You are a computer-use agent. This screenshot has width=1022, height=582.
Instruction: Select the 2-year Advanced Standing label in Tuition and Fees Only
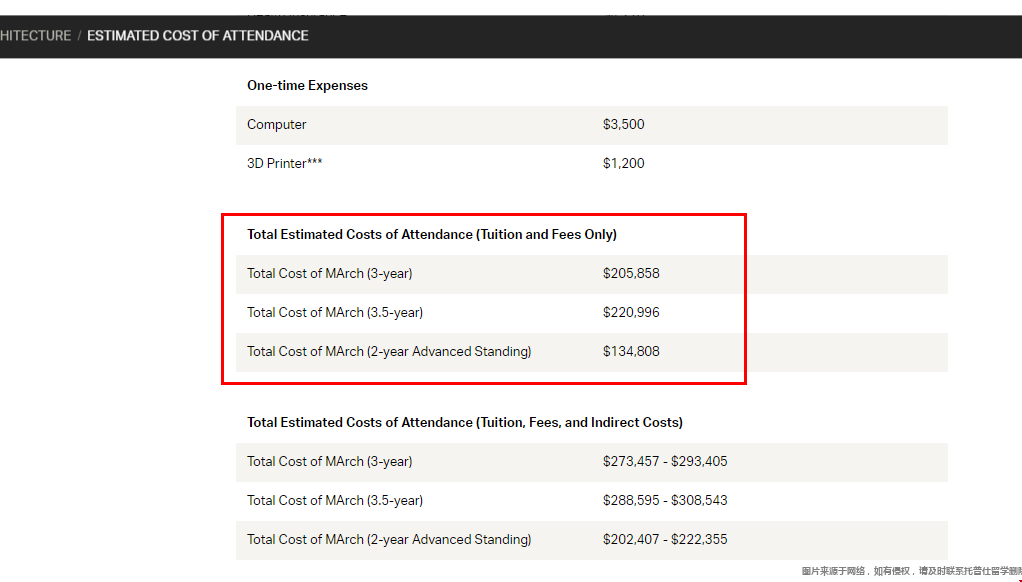coord(389,352)
